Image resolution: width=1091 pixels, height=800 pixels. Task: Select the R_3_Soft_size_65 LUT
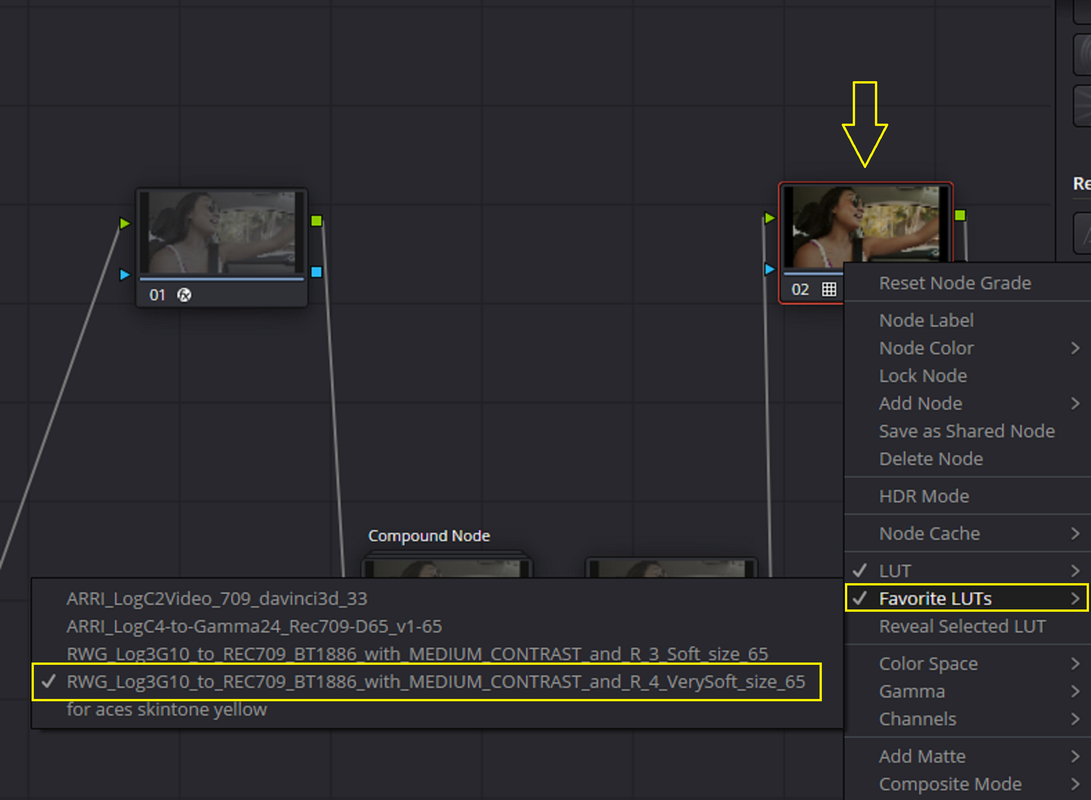tap(437, 653)
